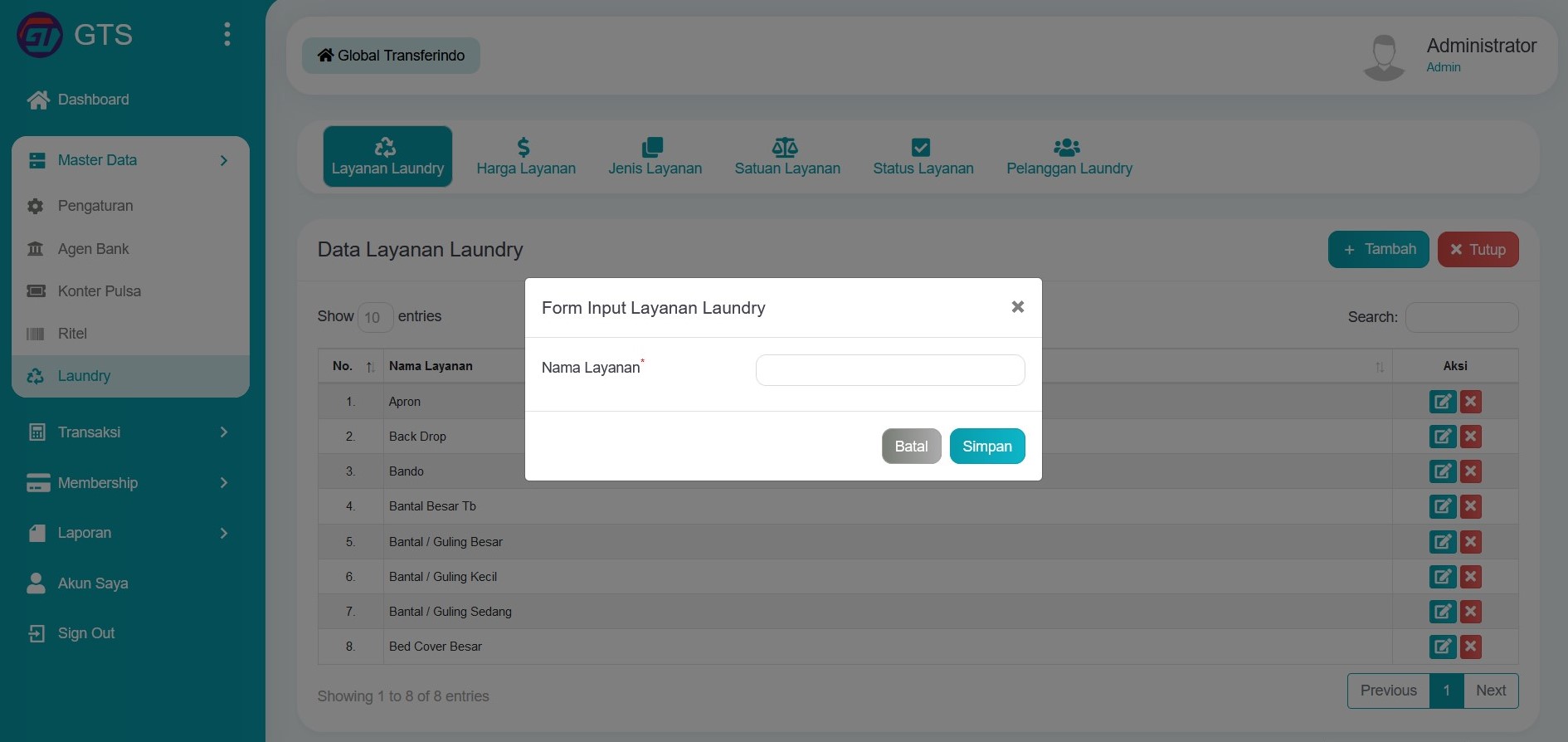Screen dimensions: 1568x742
Task: Switch to Jenis Layanan tab
Action: click(655, 156)
